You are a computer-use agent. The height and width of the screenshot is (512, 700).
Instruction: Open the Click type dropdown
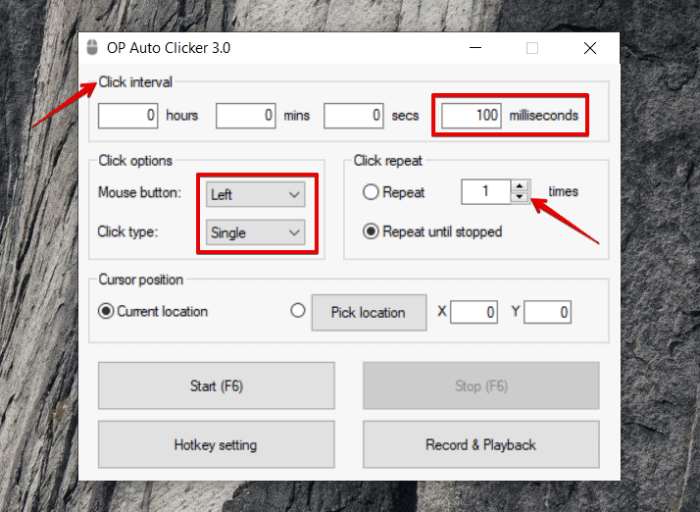[x=255, y=232]
